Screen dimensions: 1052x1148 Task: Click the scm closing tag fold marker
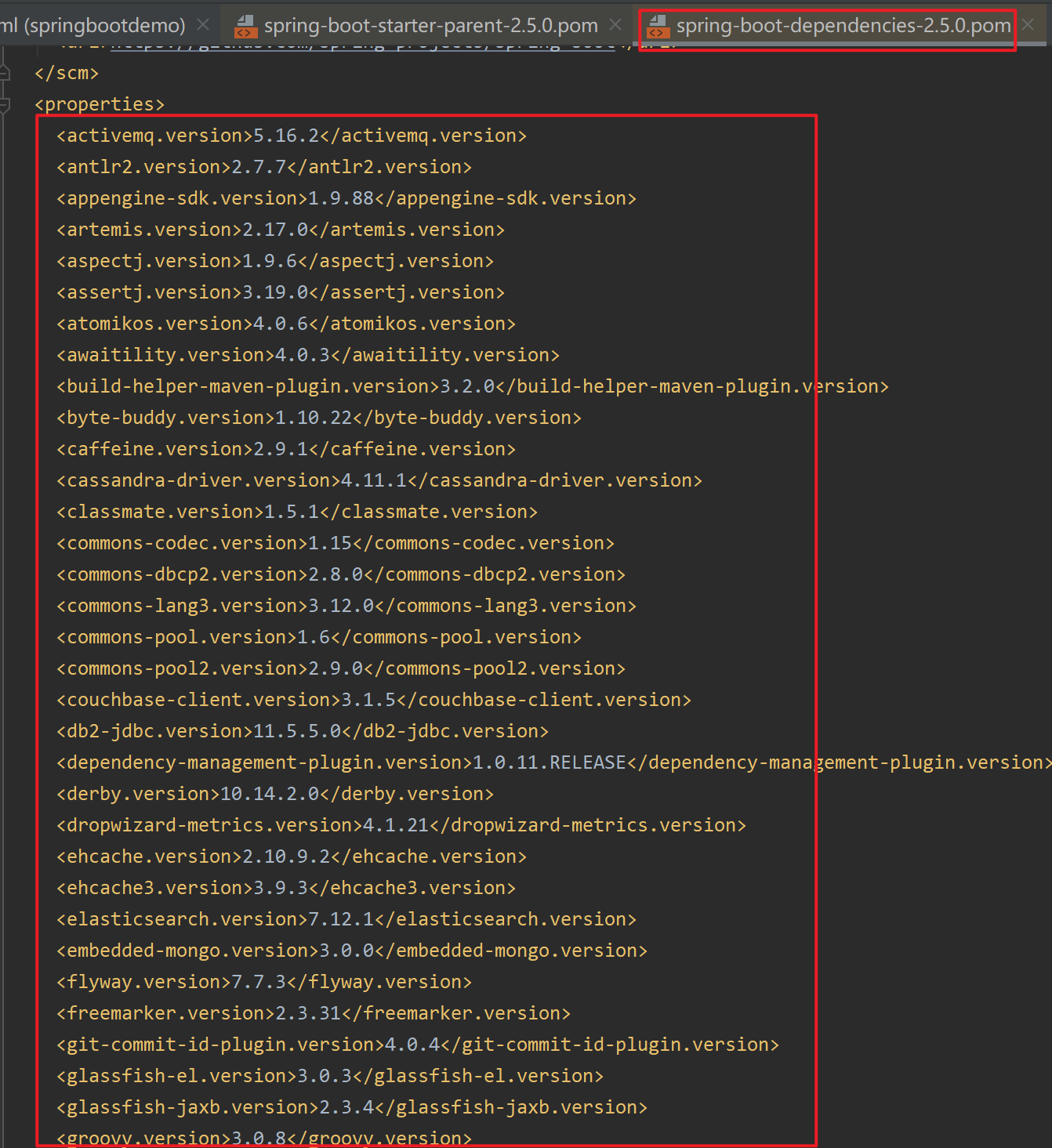(5, 73)
